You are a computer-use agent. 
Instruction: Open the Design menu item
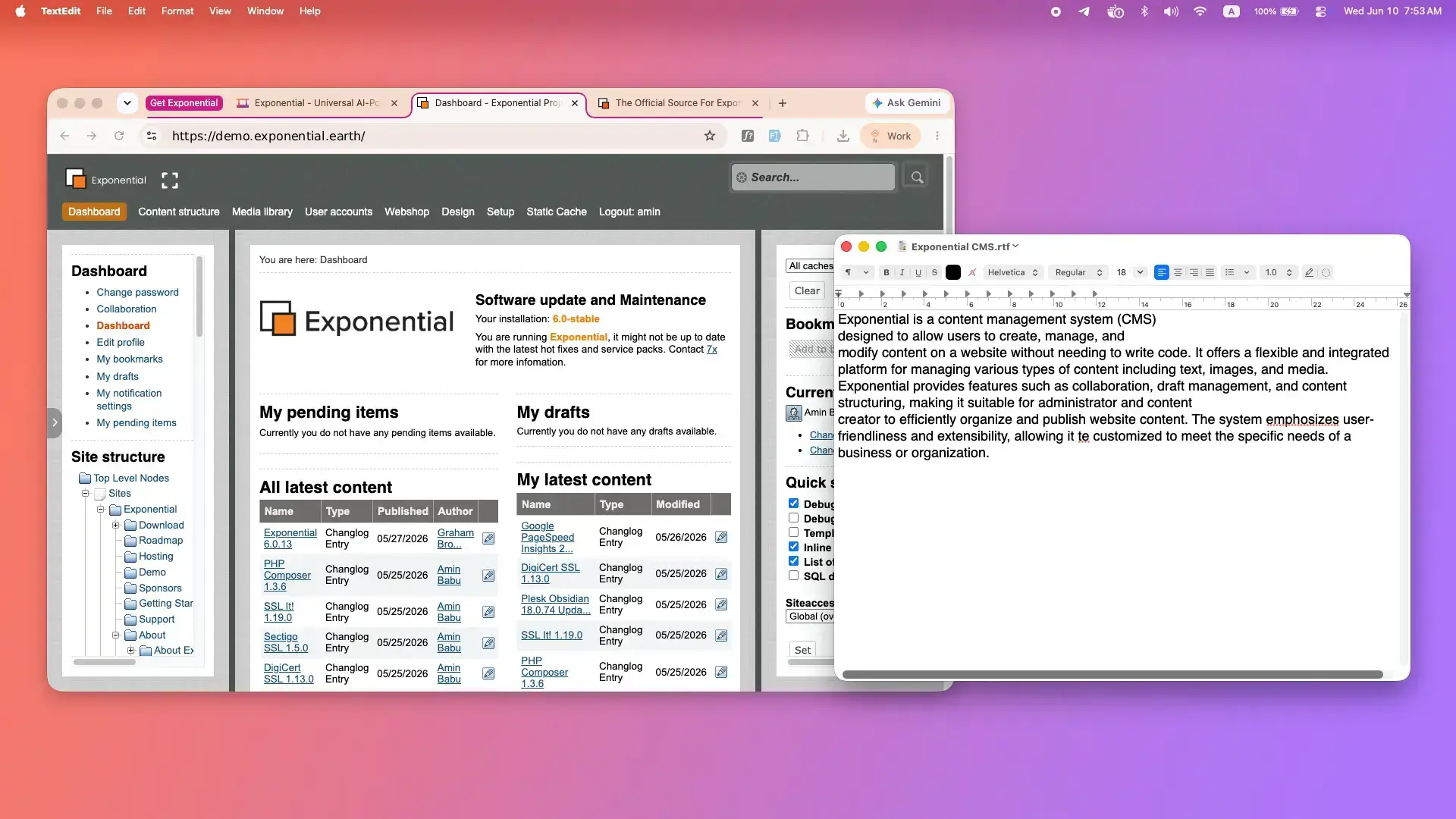point(458,212)
